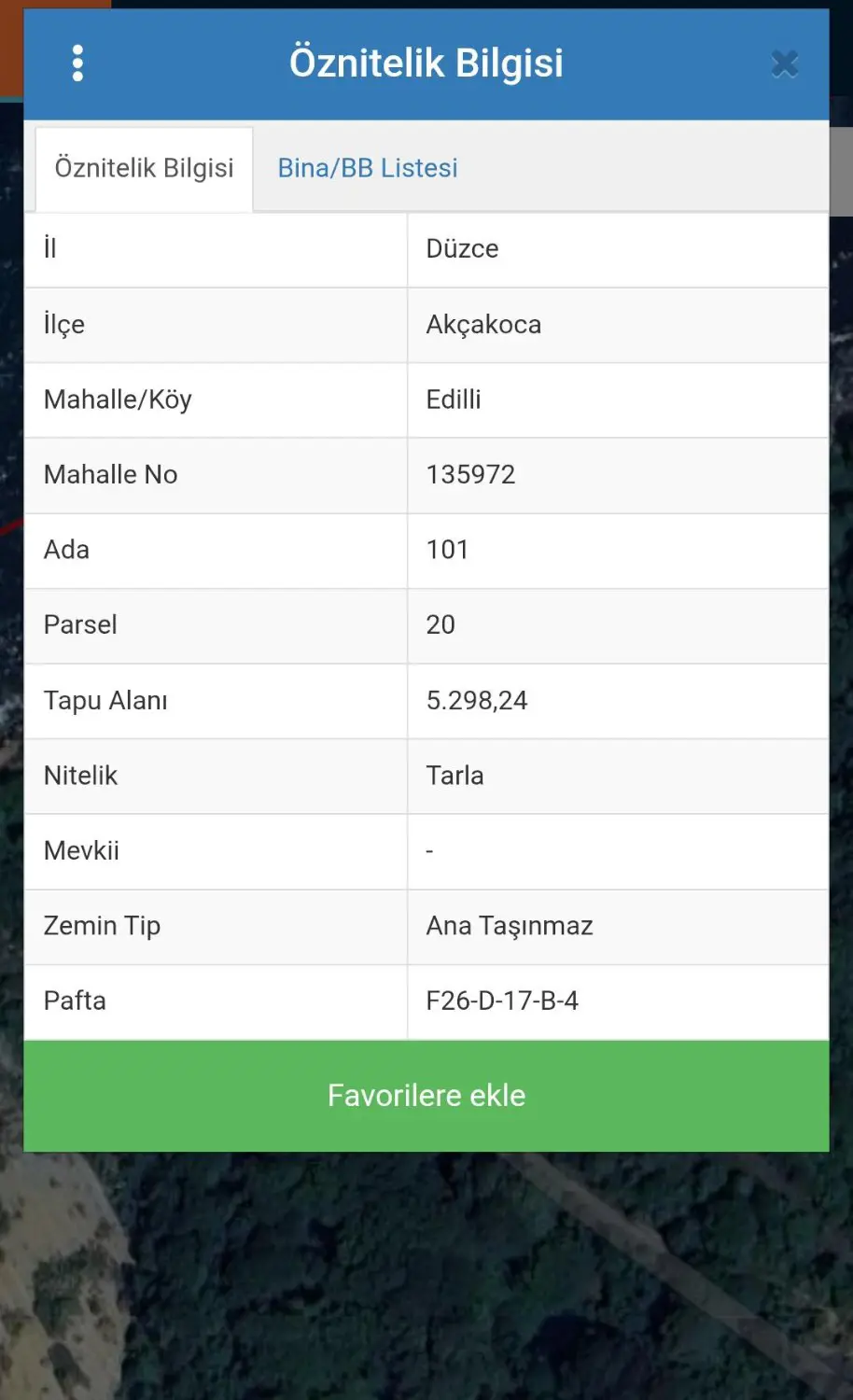Click the Mevkii row label

(81, 851)
